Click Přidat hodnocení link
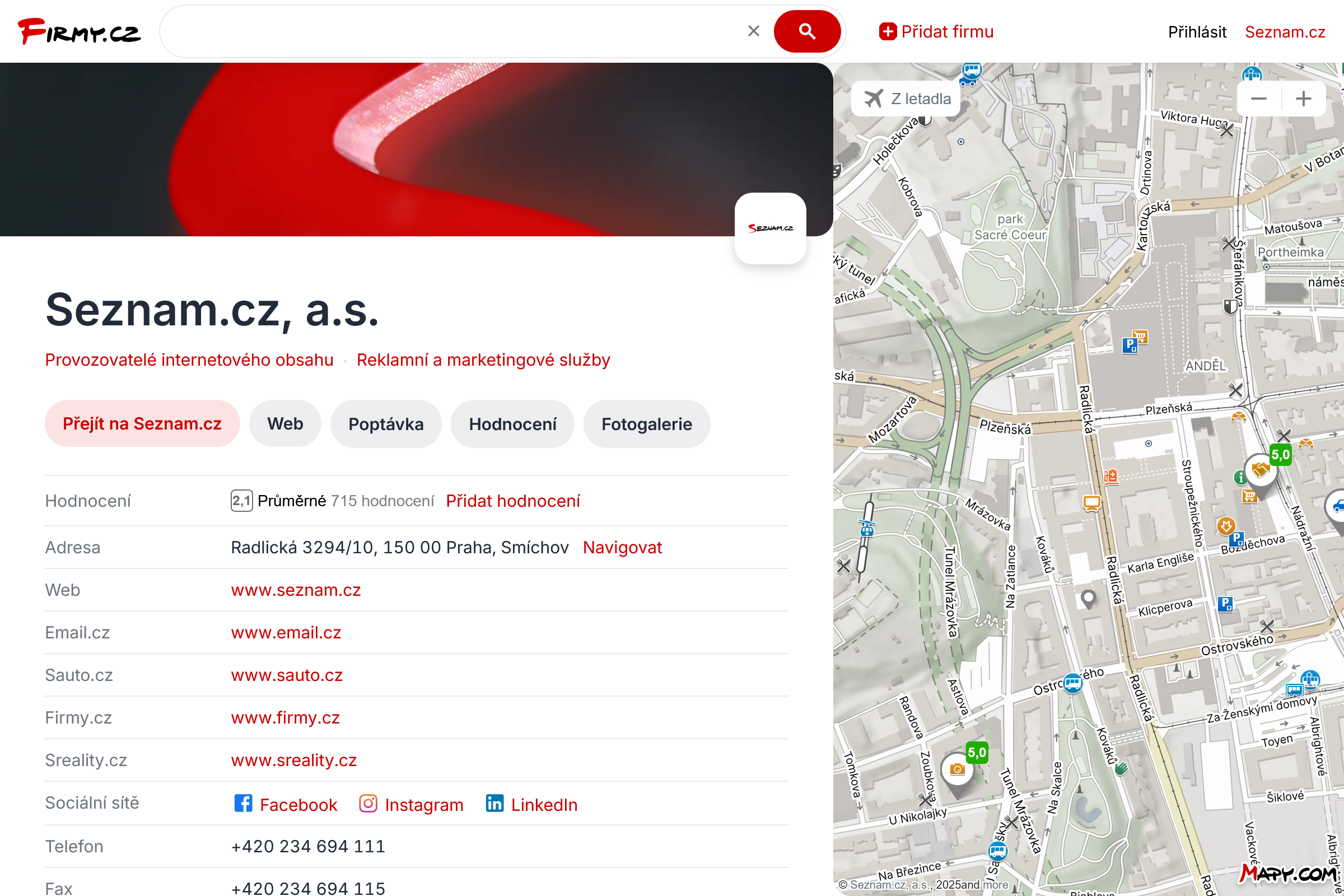This screenshot has width=1344, height=896. pos(512,501)
